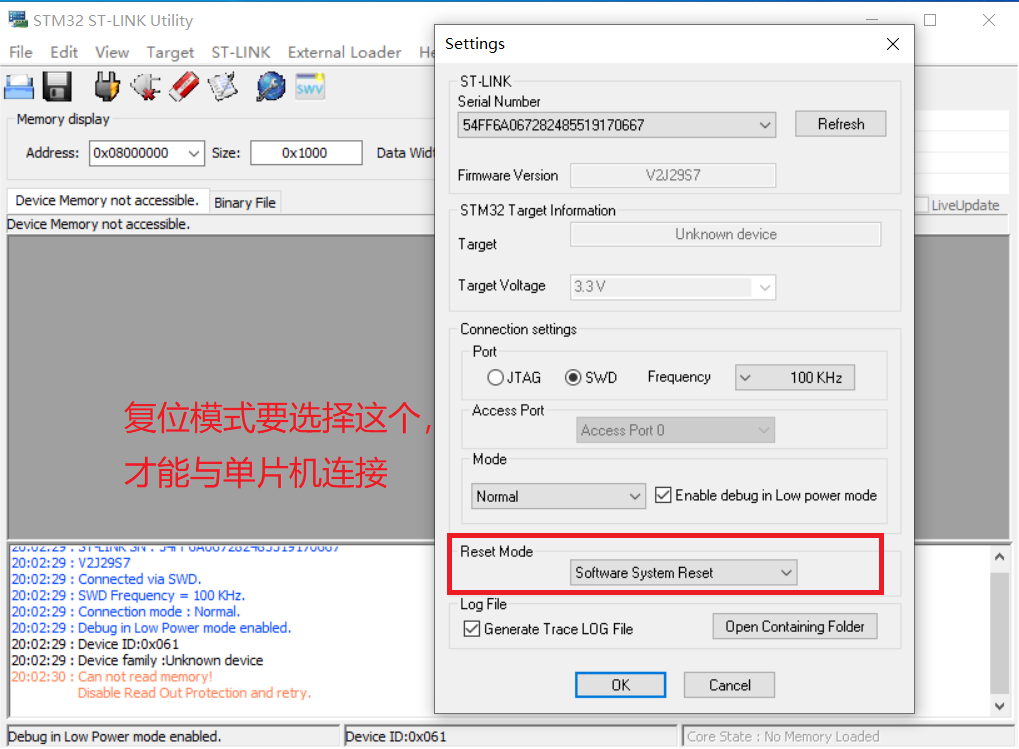Click the Refresh button
The width and height of the screenshot is (1019, 749).
point(840,124)
